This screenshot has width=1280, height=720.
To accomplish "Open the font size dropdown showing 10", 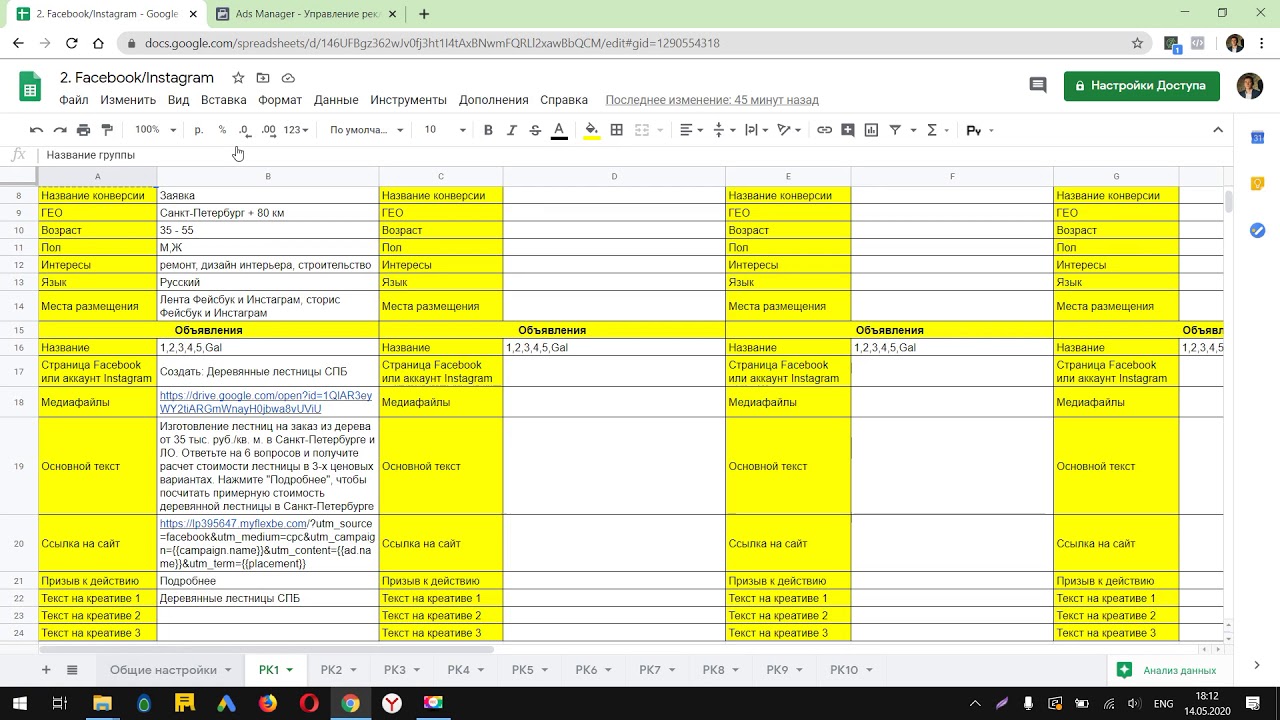I will (x=445, y=130).
